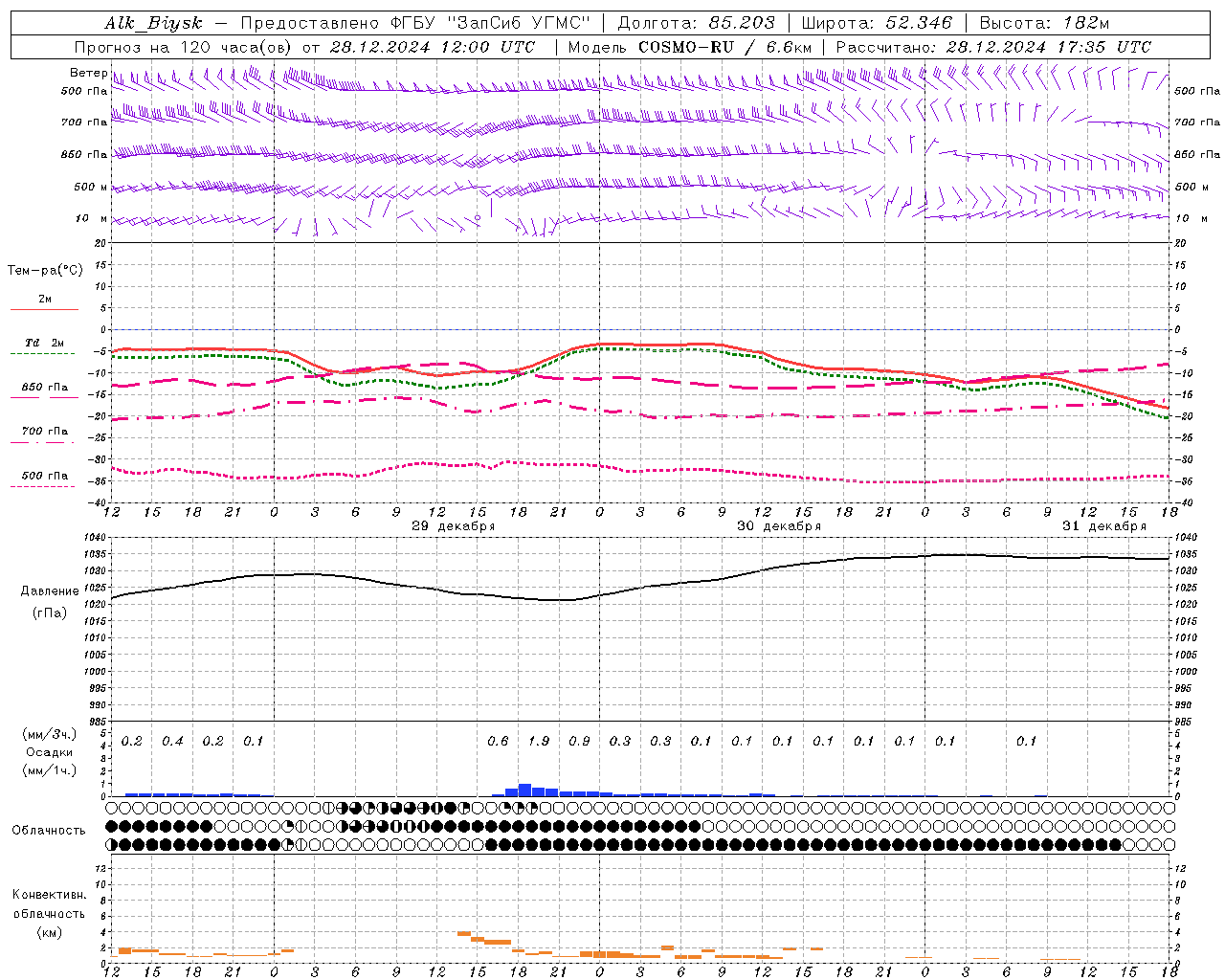
Task: Click the 500 гПа temperature legend entry
Action: point(44,479)
